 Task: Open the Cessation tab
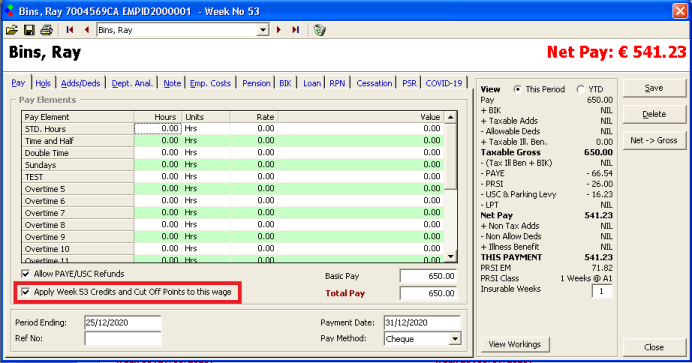coord(374,83)
